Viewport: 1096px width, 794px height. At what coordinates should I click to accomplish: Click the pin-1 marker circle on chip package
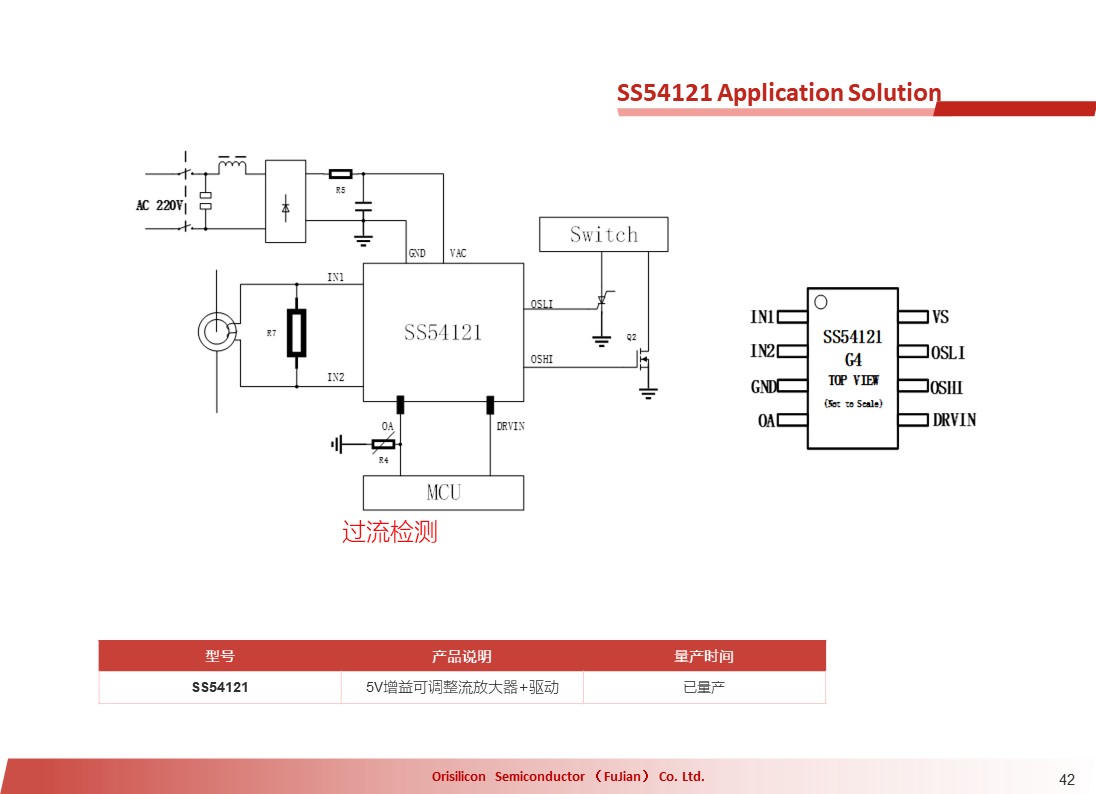point(821,302)
